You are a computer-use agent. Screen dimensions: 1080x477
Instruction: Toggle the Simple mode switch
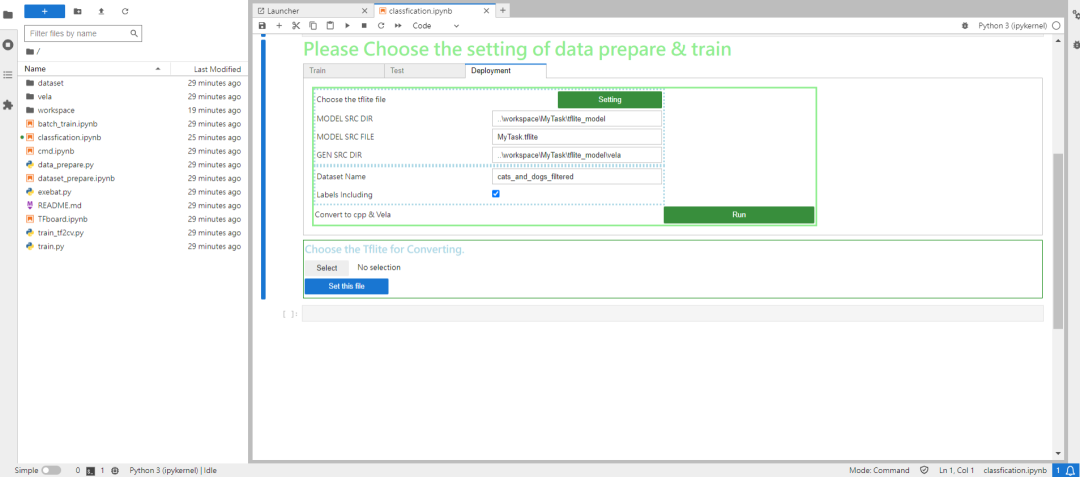tap(51, 470)
